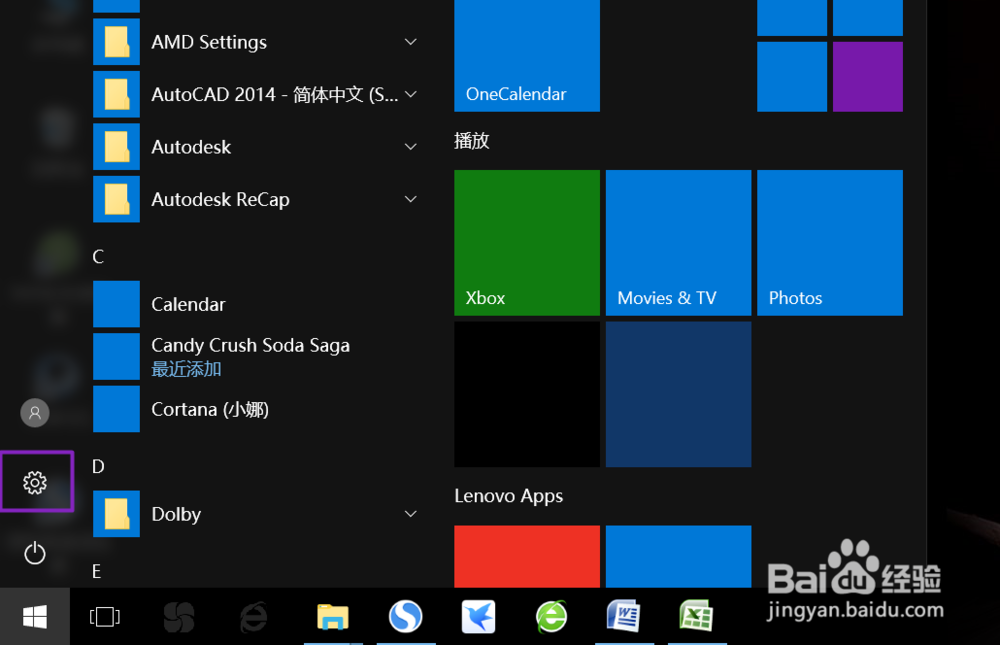The image size is (1000, 645).
Task: Open green 360 browser on taskbar
Action: [x=552, y=616]
